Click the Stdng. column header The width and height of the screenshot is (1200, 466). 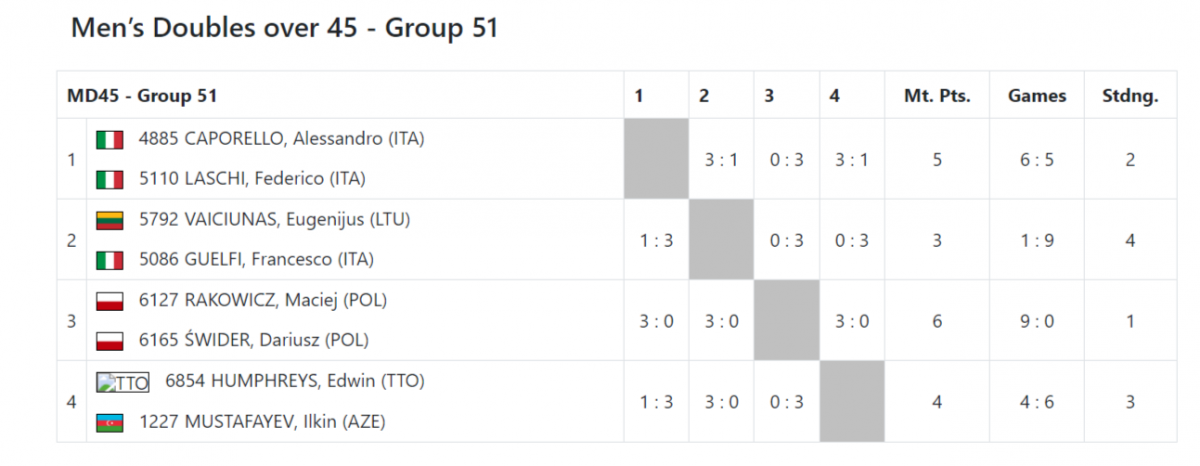tap(1130, 96)
